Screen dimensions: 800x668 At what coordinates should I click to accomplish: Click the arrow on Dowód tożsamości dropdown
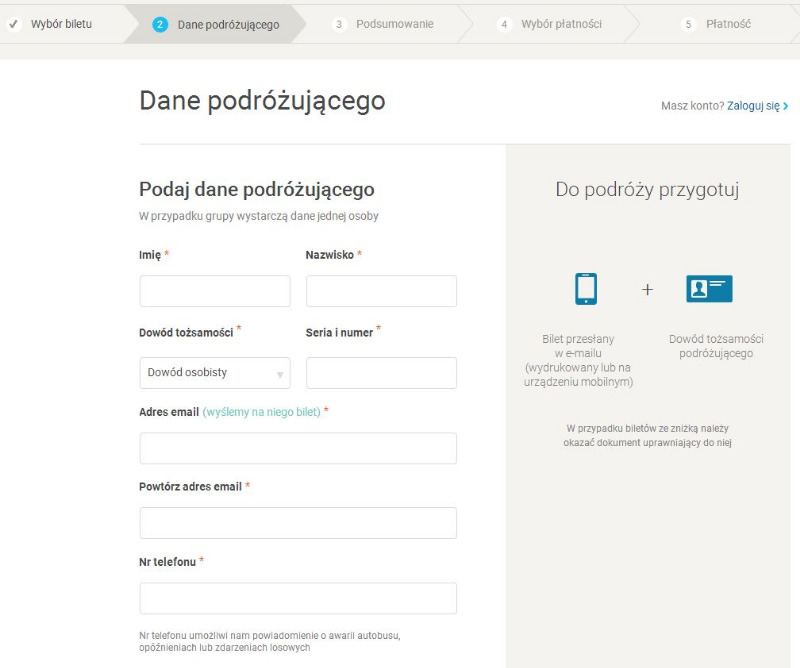coord(280,375)
